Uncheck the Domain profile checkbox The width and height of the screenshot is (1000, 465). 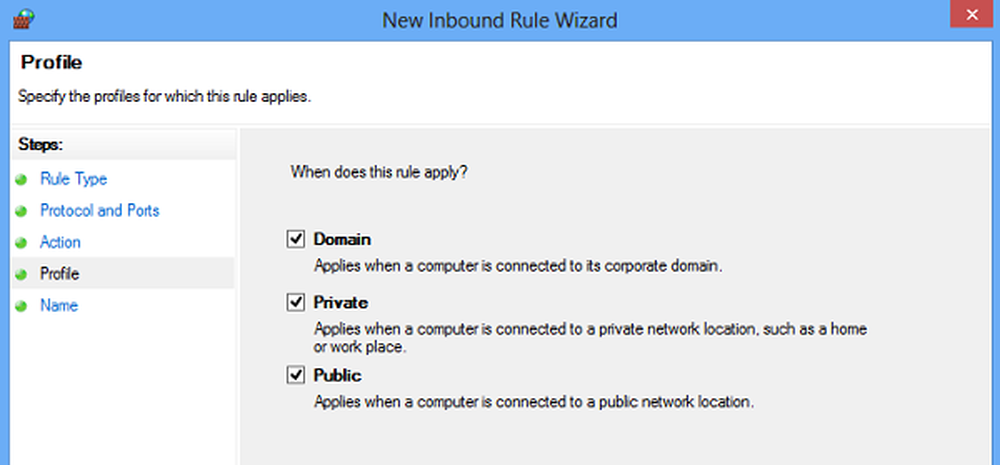coord(295,240)
